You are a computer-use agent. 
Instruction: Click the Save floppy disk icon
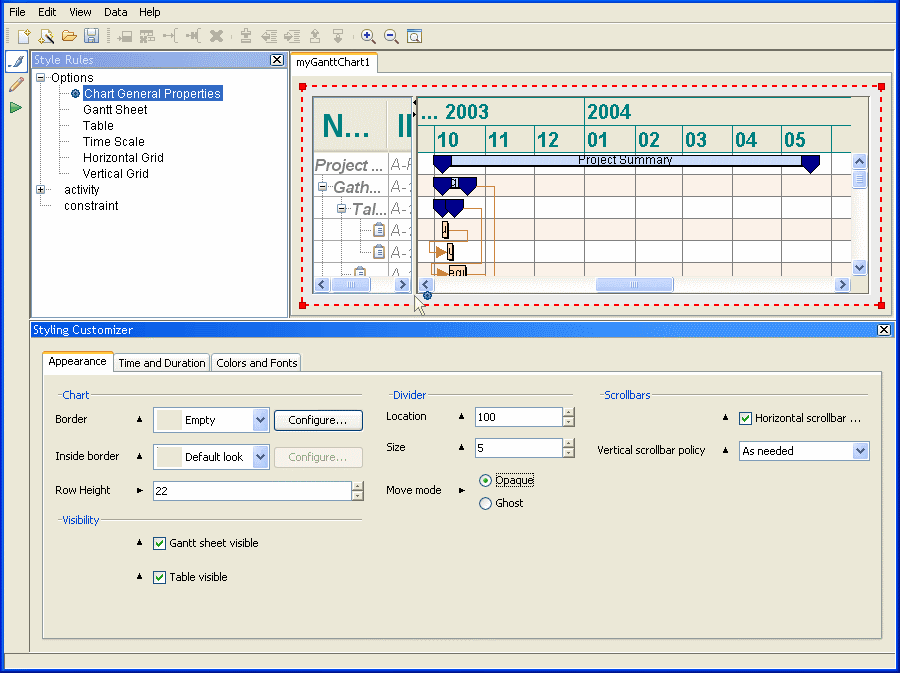[x=91, y=36]
